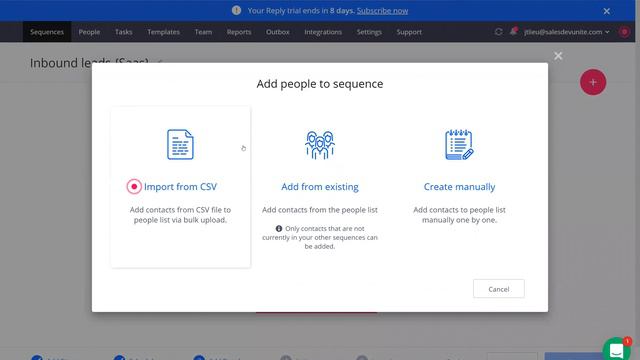Click Import from CSV label
The width and height of the screenshot is (640, 360).
[x=180, y=187]
